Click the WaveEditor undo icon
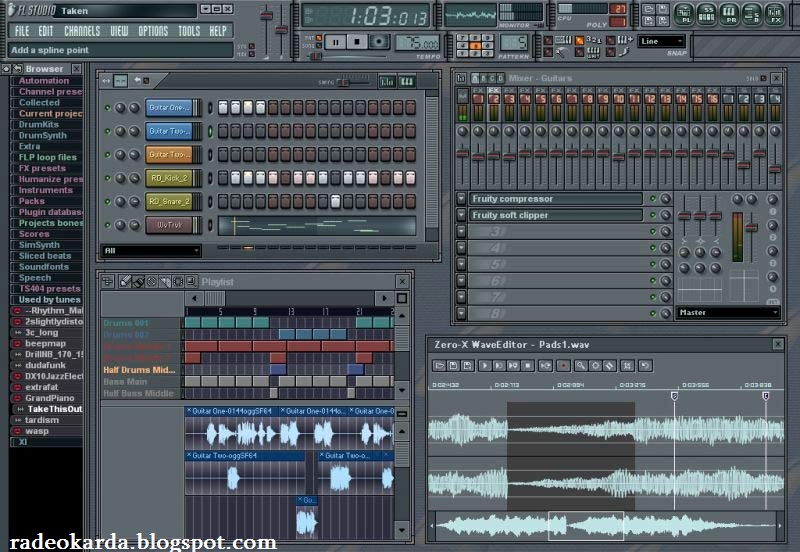800x552 pixels. (645, 365)
